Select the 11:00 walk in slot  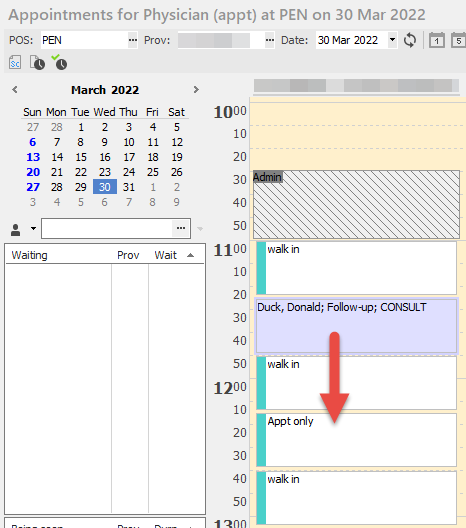pyautogui.click(x=356, y=268)
